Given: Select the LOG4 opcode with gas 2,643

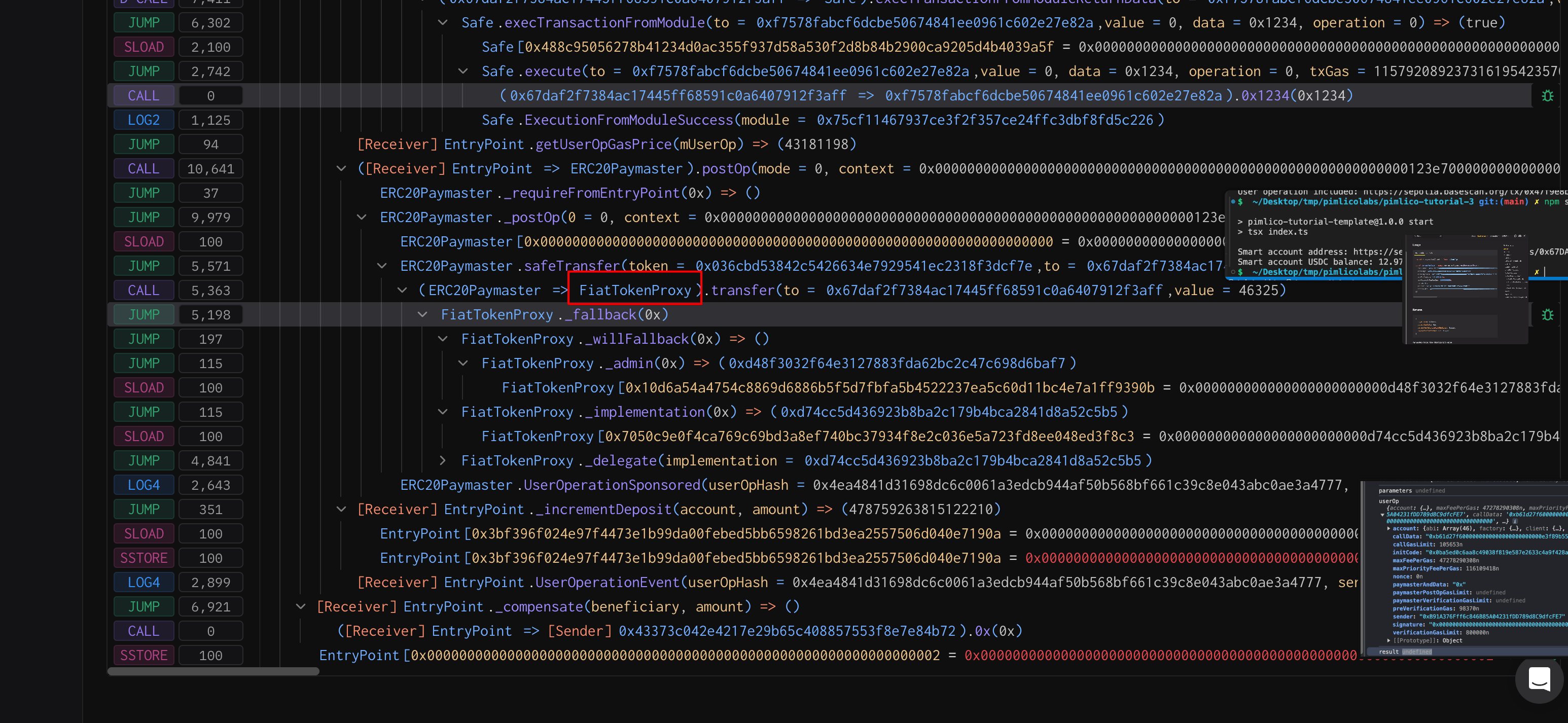Looking at the screenshot, I should click(x=144, y=485).
